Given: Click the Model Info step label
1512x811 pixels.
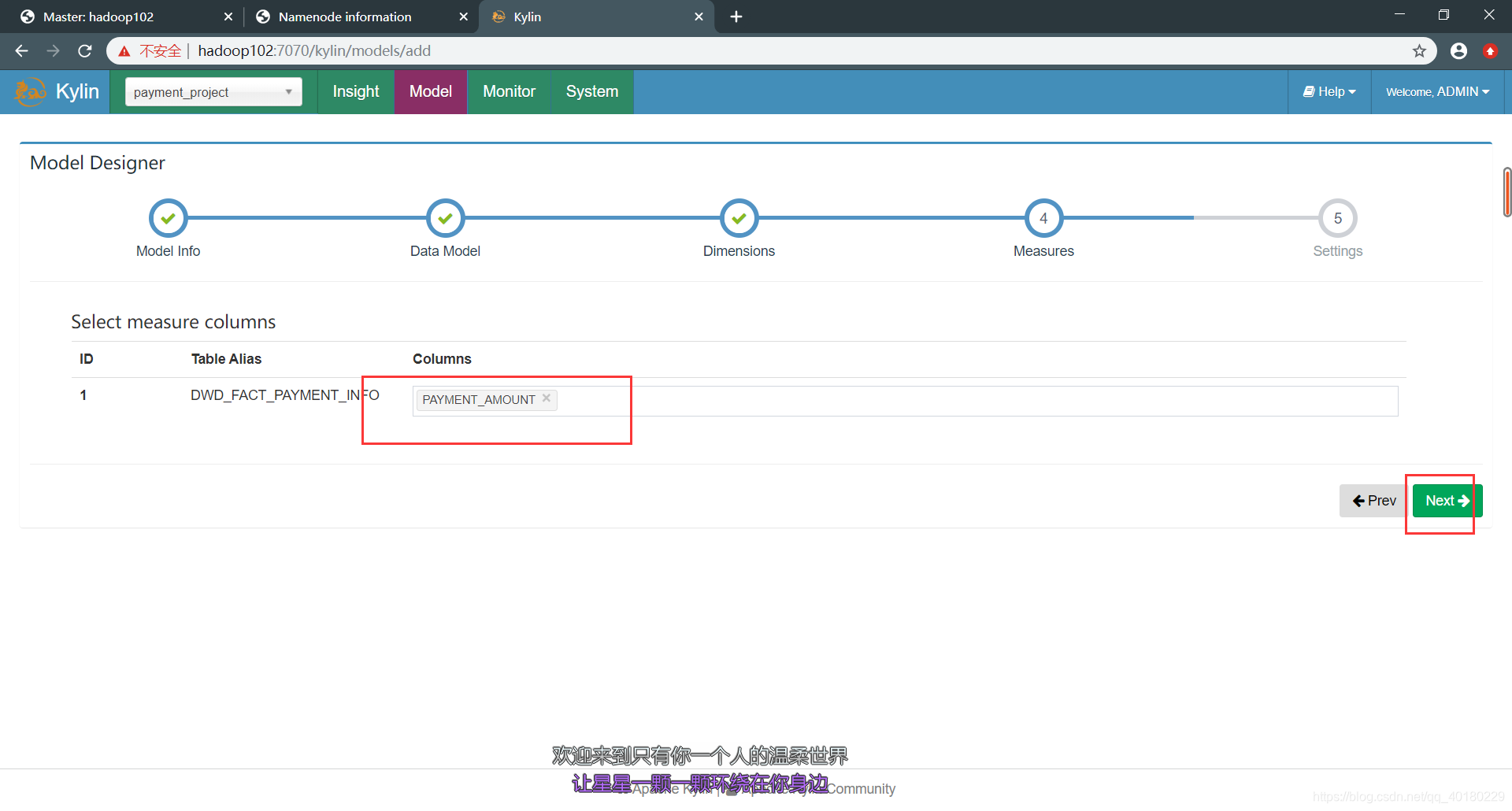Looking at the screenshot, I should (168, 251).
